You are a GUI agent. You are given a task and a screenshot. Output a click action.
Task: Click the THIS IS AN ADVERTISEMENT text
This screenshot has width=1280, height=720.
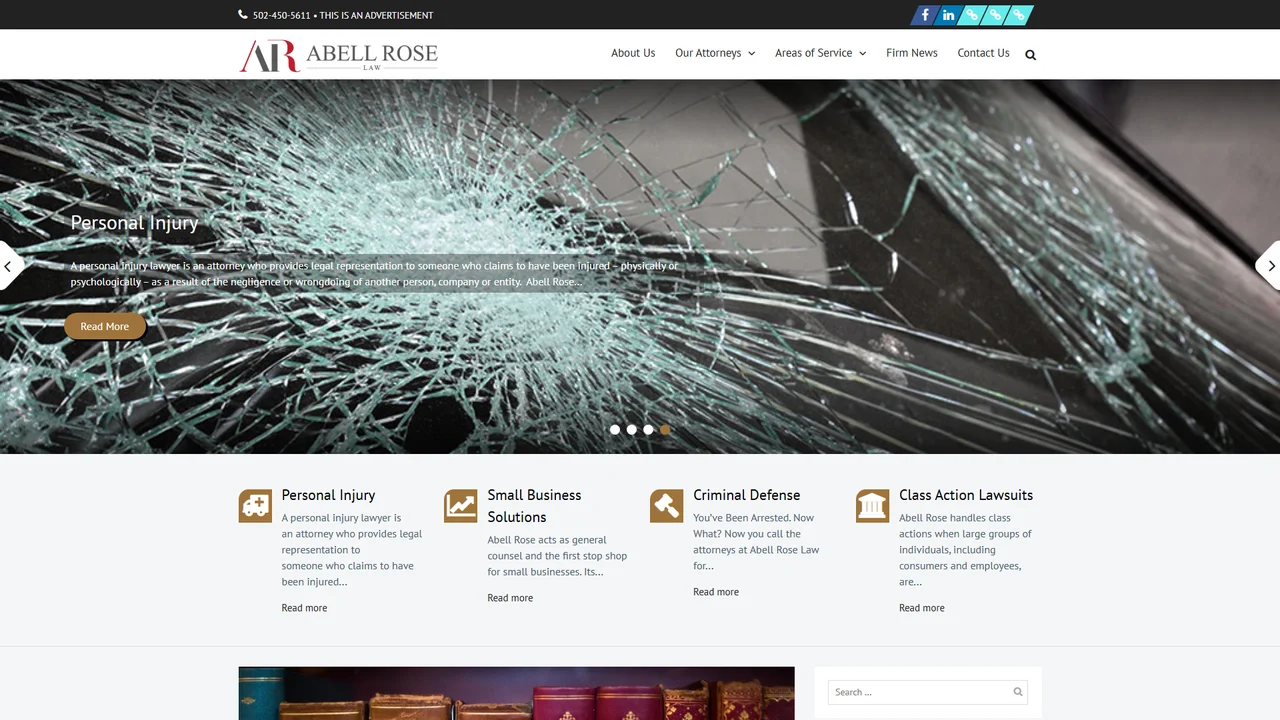pos(376,15)
